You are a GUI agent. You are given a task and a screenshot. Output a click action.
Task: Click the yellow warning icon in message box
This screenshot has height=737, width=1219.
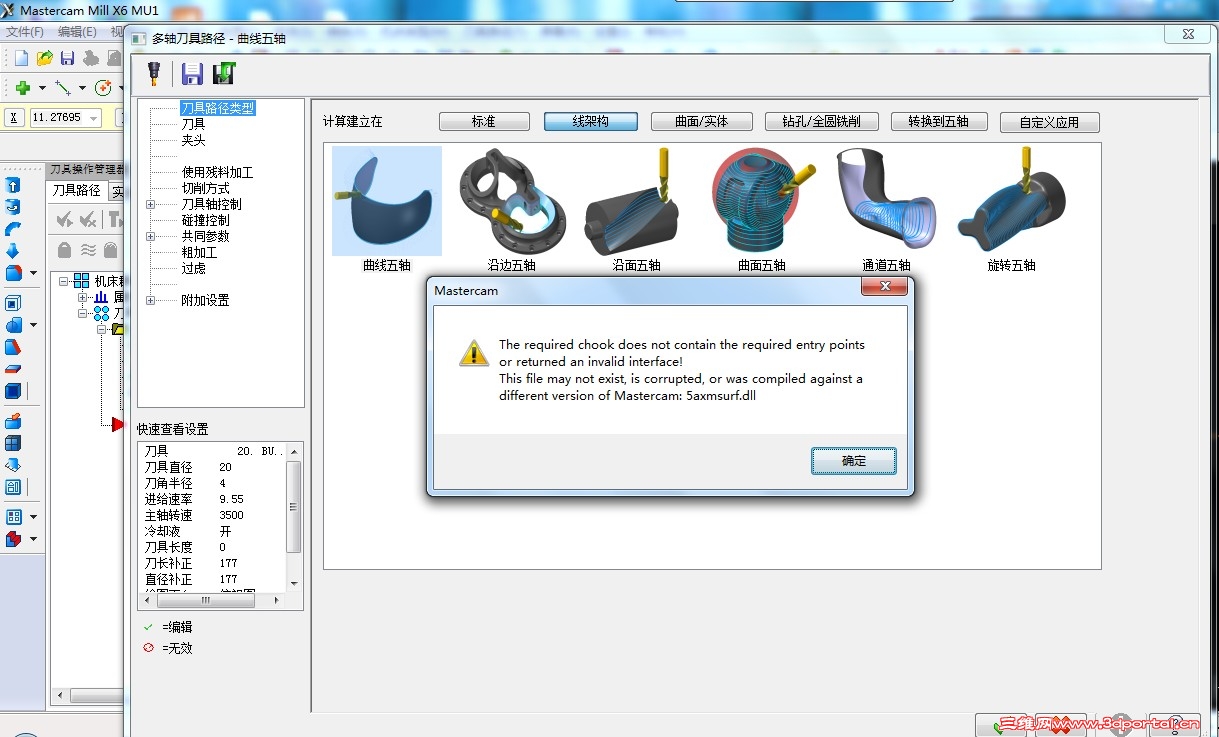coord(474,352)
